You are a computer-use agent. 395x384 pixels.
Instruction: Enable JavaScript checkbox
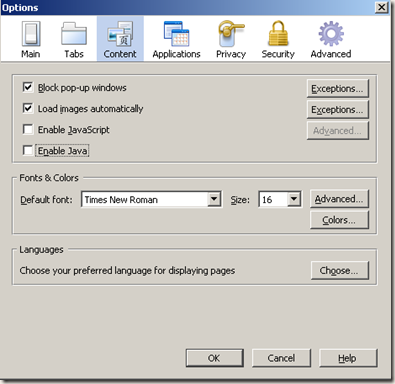coord(28,129)
